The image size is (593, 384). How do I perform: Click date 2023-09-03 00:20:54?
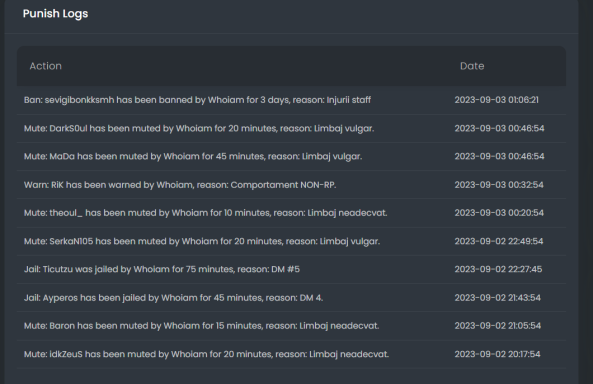499,213
